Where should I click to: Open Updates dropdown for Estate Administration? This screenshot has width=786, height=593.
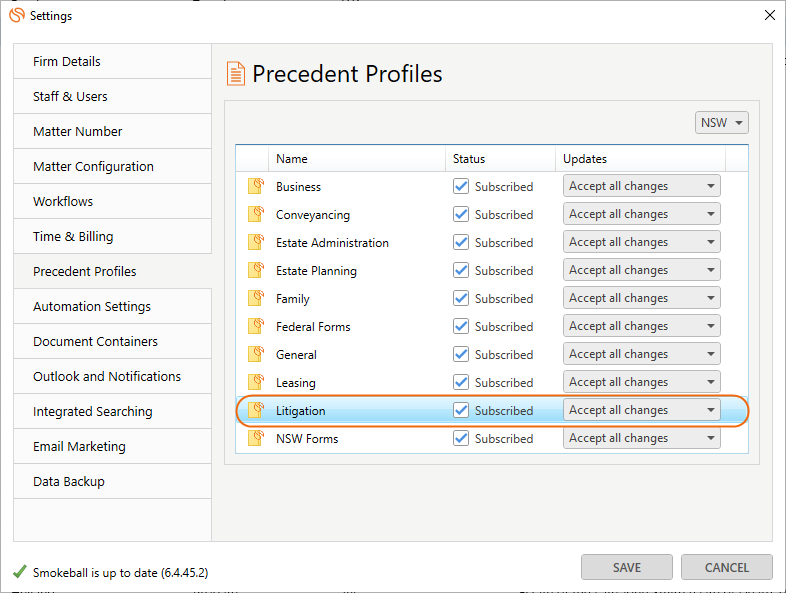pyautogui.click(x=642, y=242)
